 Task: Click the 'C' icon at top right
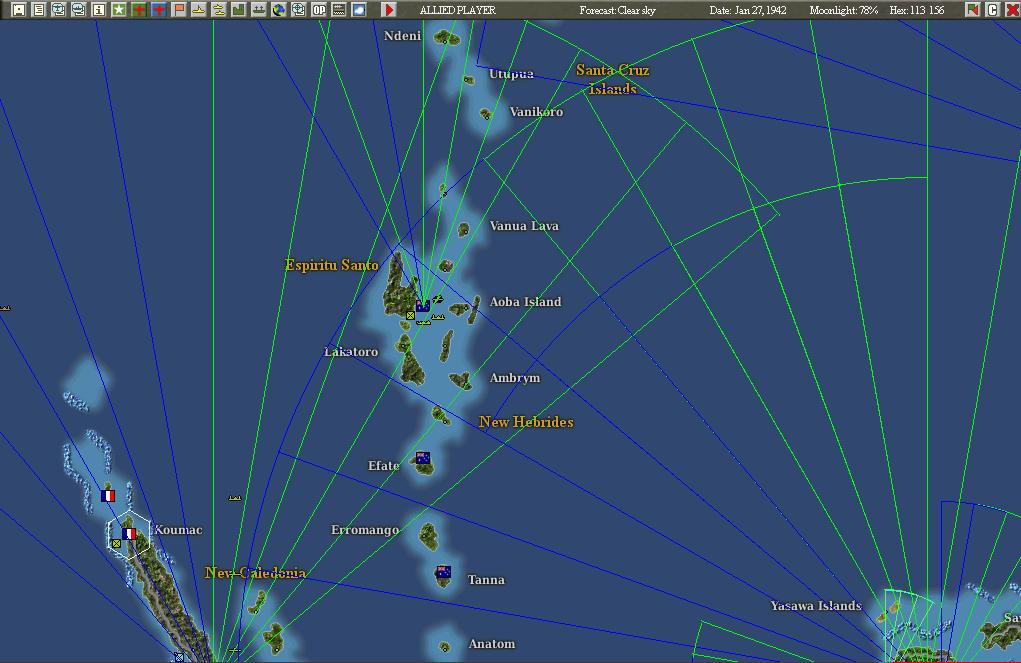[992, 10]
